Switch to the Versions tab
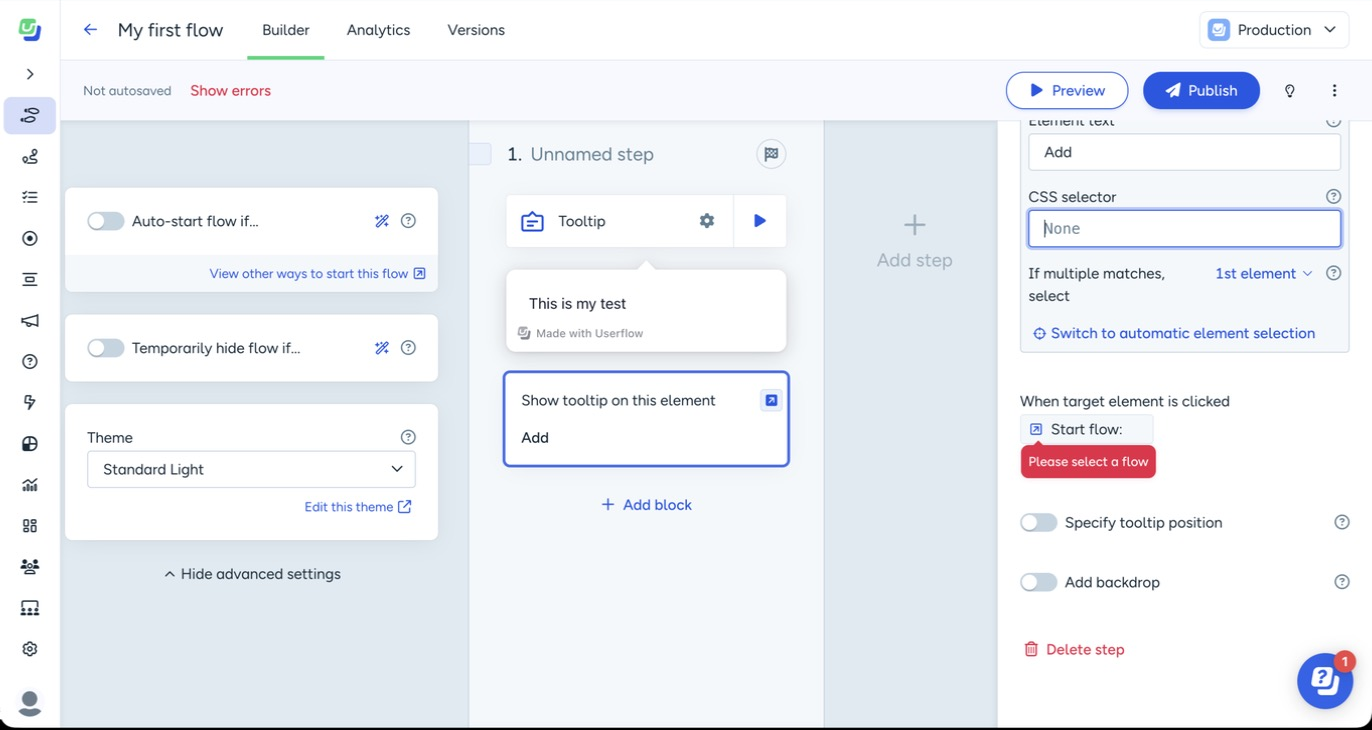 pos(476,30)
